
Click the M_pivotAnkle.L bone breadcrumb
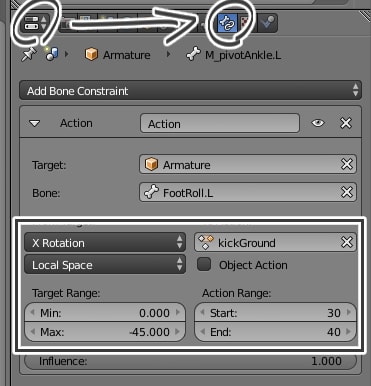tap(234, 55)
